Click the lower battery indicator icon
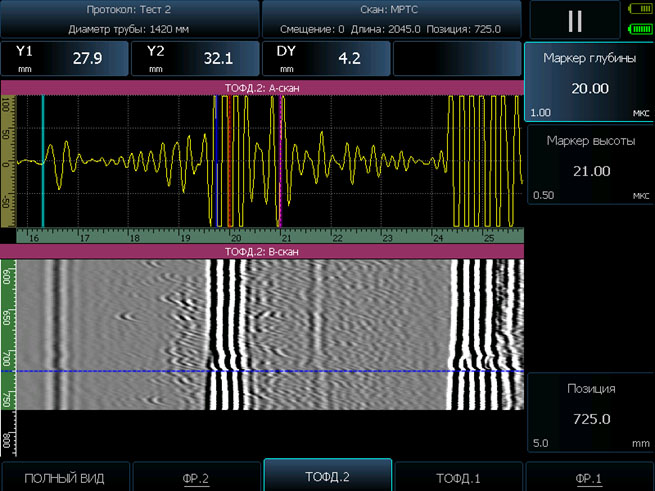 click(639, 29)
